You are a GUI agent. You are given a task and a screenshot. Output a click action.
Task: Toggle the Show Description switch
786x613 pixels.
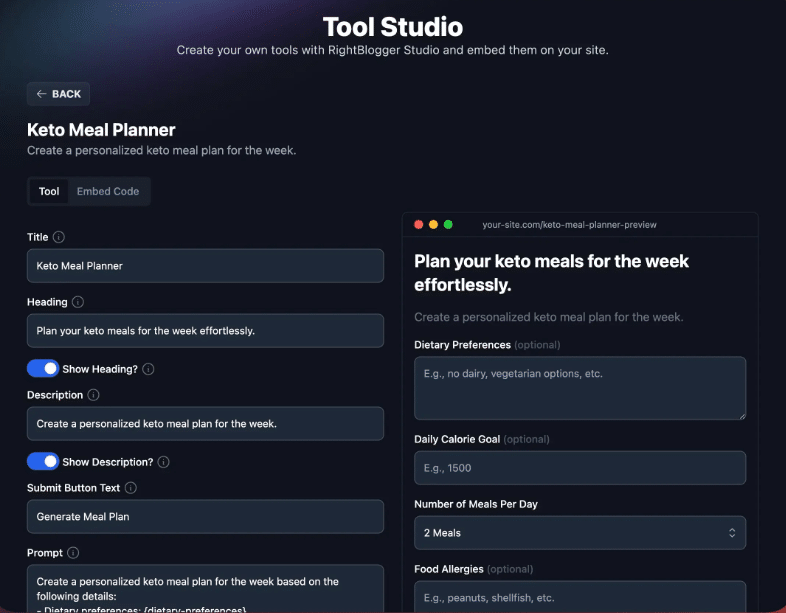pyautogui.click(x=43, y=461)
